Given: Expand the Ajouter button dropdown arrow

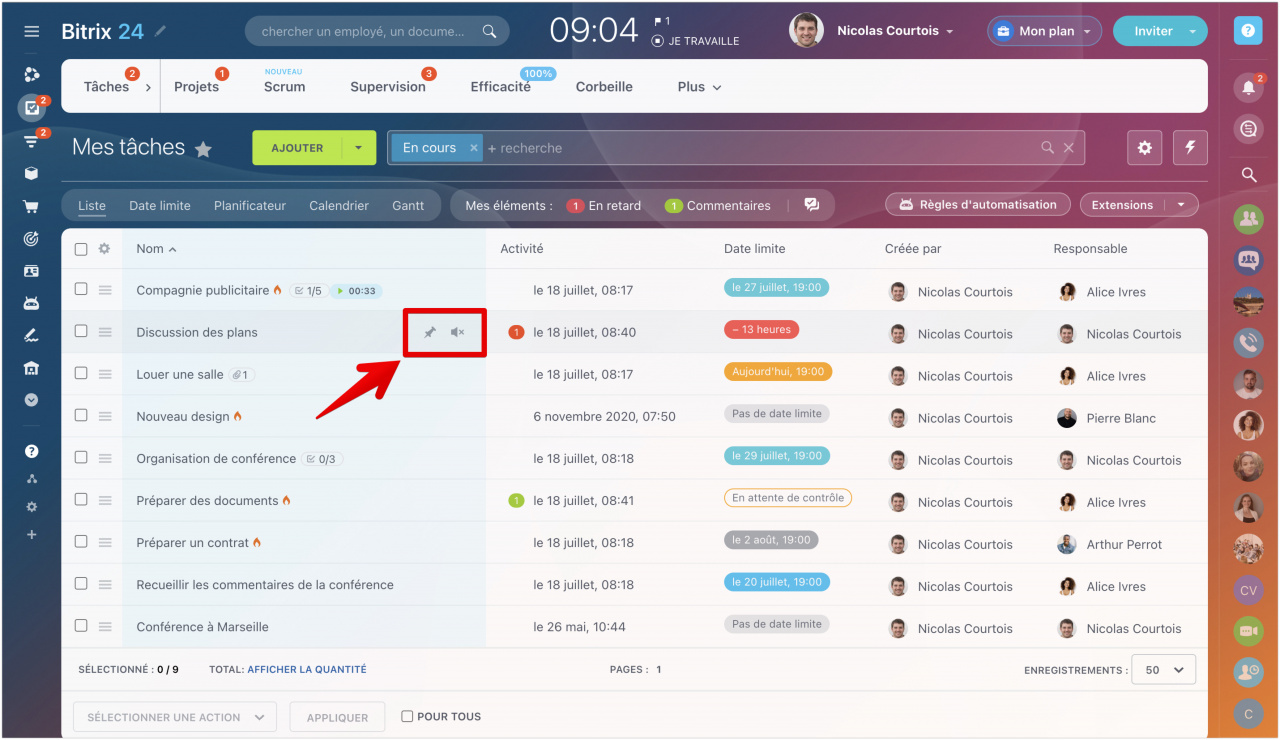Looking at the screenshot, I should 359,148.
